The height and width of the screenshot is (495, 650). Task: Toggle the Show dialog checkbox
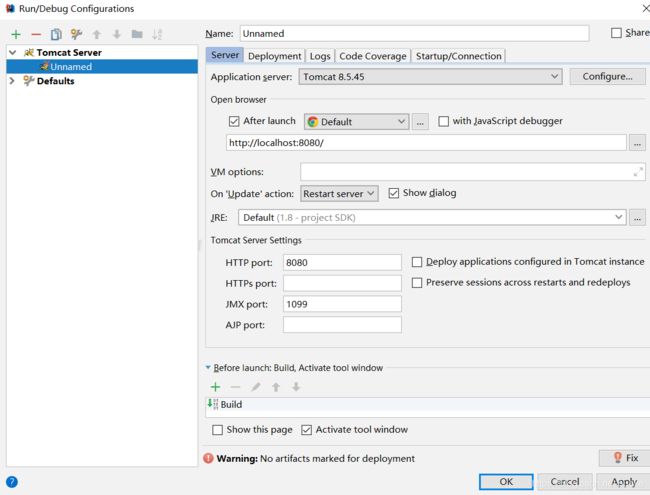[394, 193]
